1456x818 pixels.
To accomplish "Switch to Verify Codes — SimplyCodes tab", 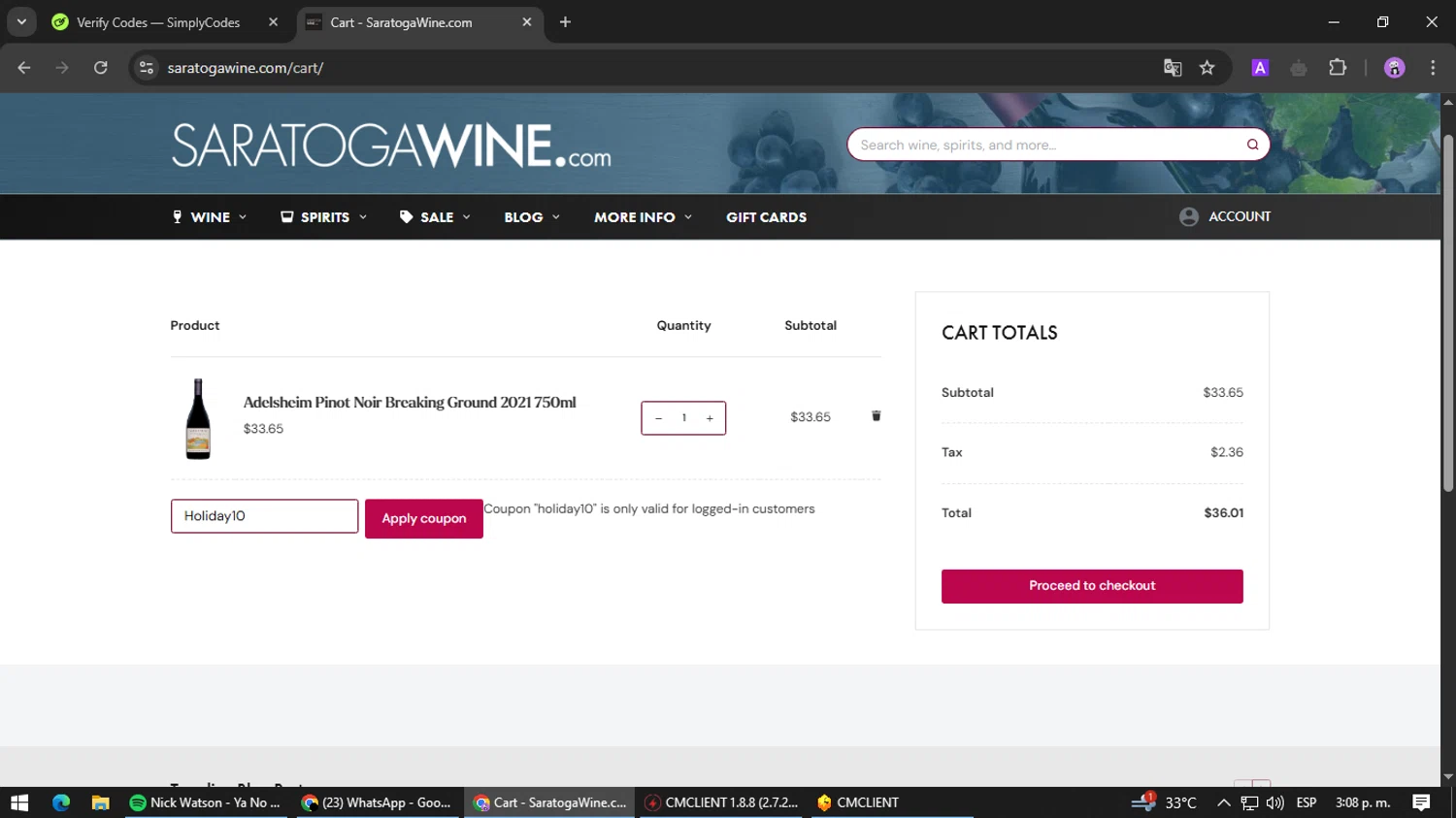I will tap(158, 22).
